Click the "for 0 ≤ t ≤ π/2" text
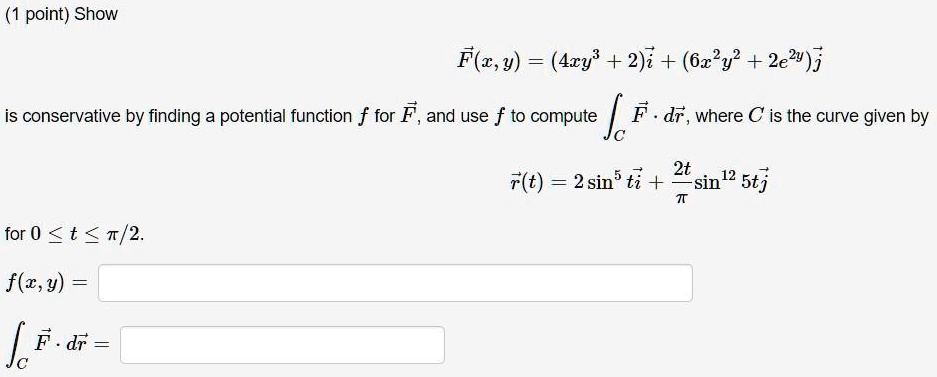The height and width of the screenshot is (377, 937). click(x=75, y=234)
